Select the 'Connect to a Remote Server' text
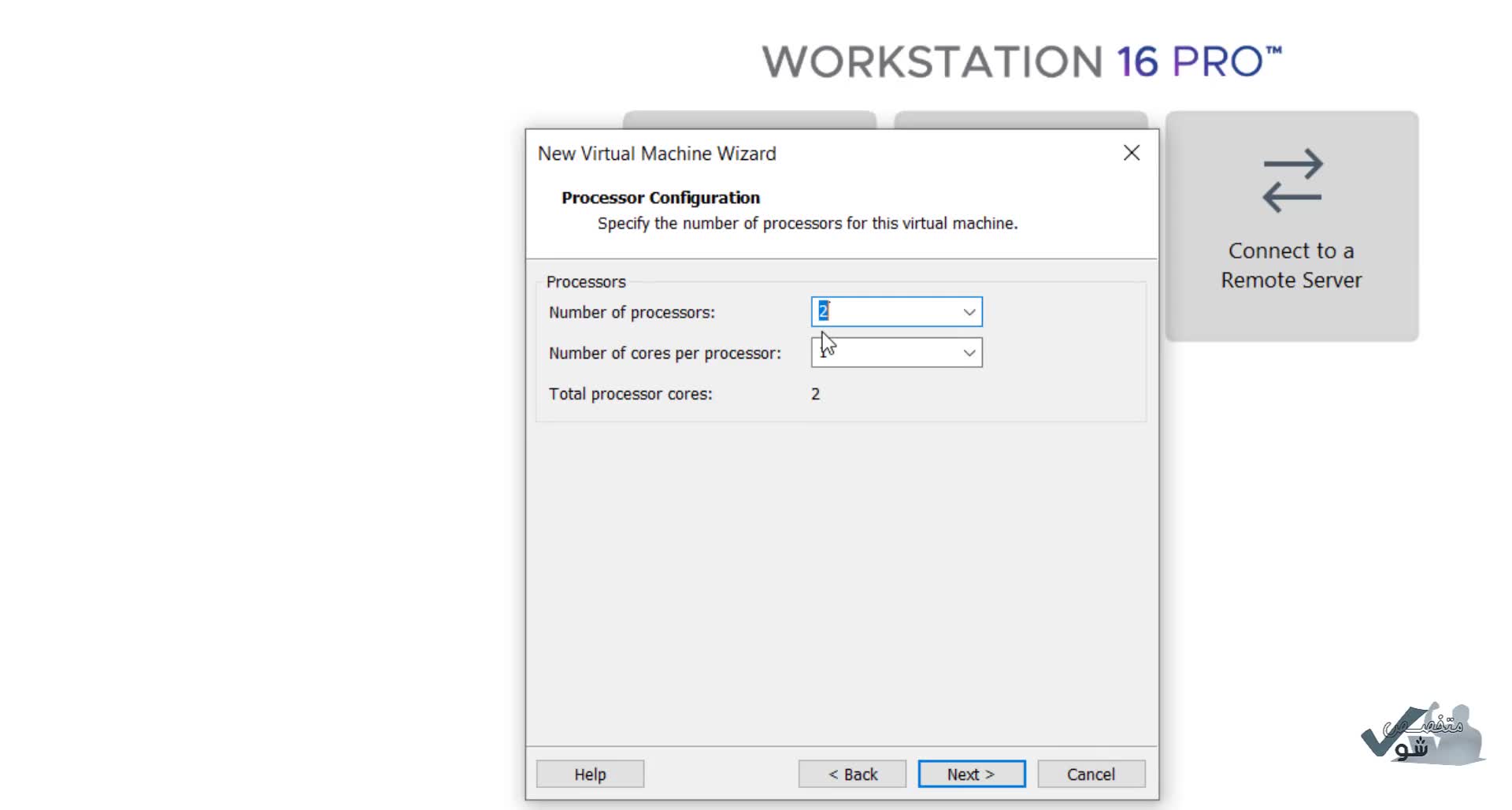 point(1291,266)
